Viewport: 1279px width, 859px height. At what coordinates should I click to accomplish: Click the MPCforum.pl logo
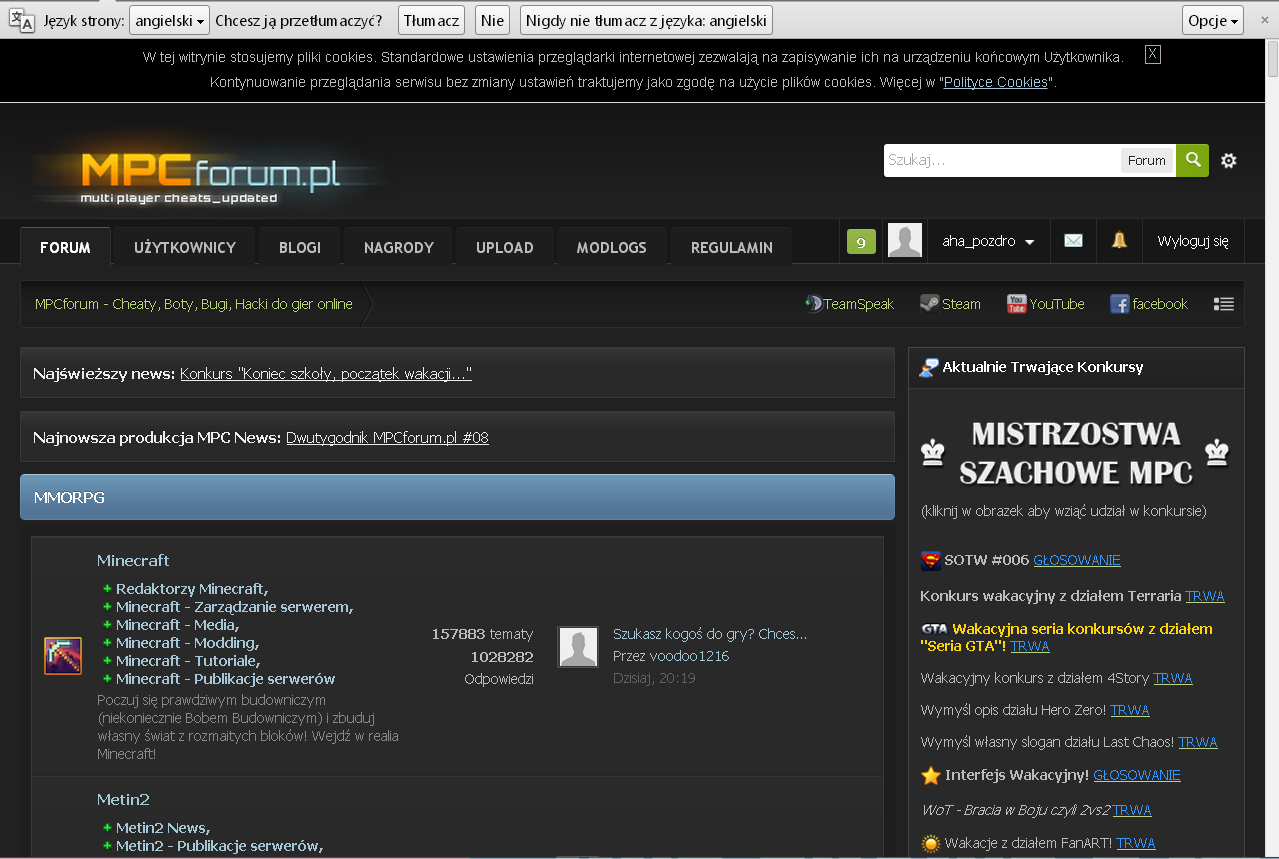210,177
